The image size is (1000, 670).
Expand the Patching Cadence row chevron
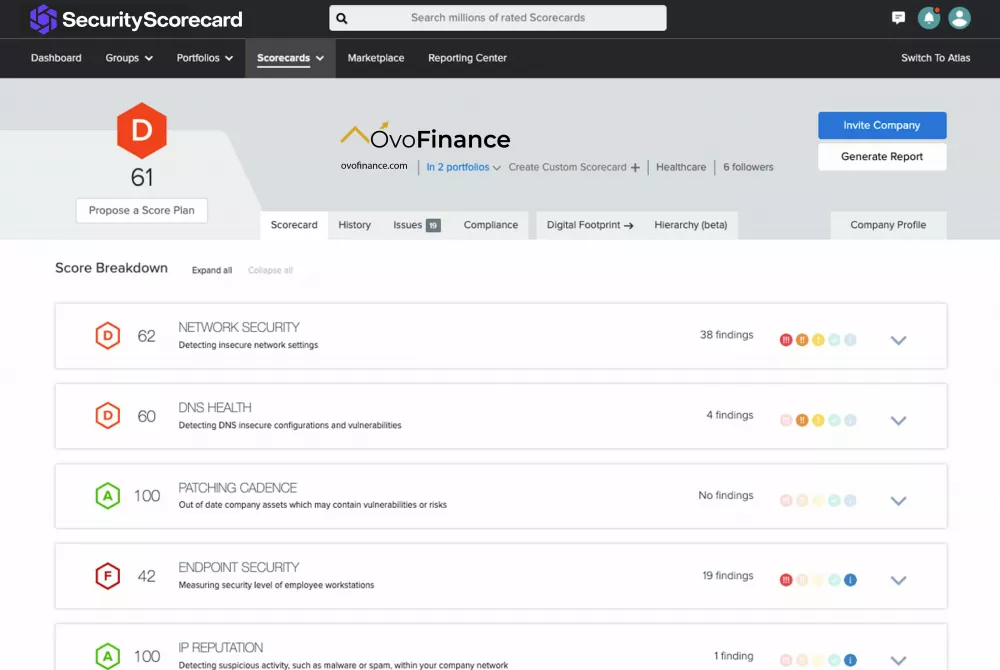click(x=898, y=501)
